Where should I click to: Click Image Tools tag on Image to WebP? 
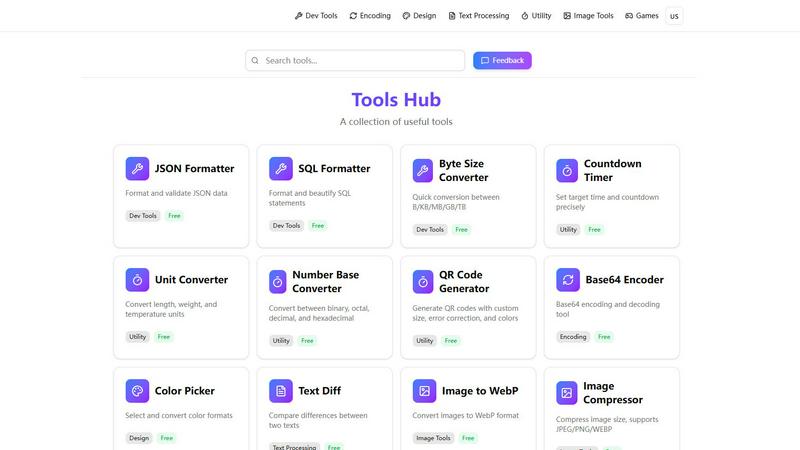tap(433, 438)
